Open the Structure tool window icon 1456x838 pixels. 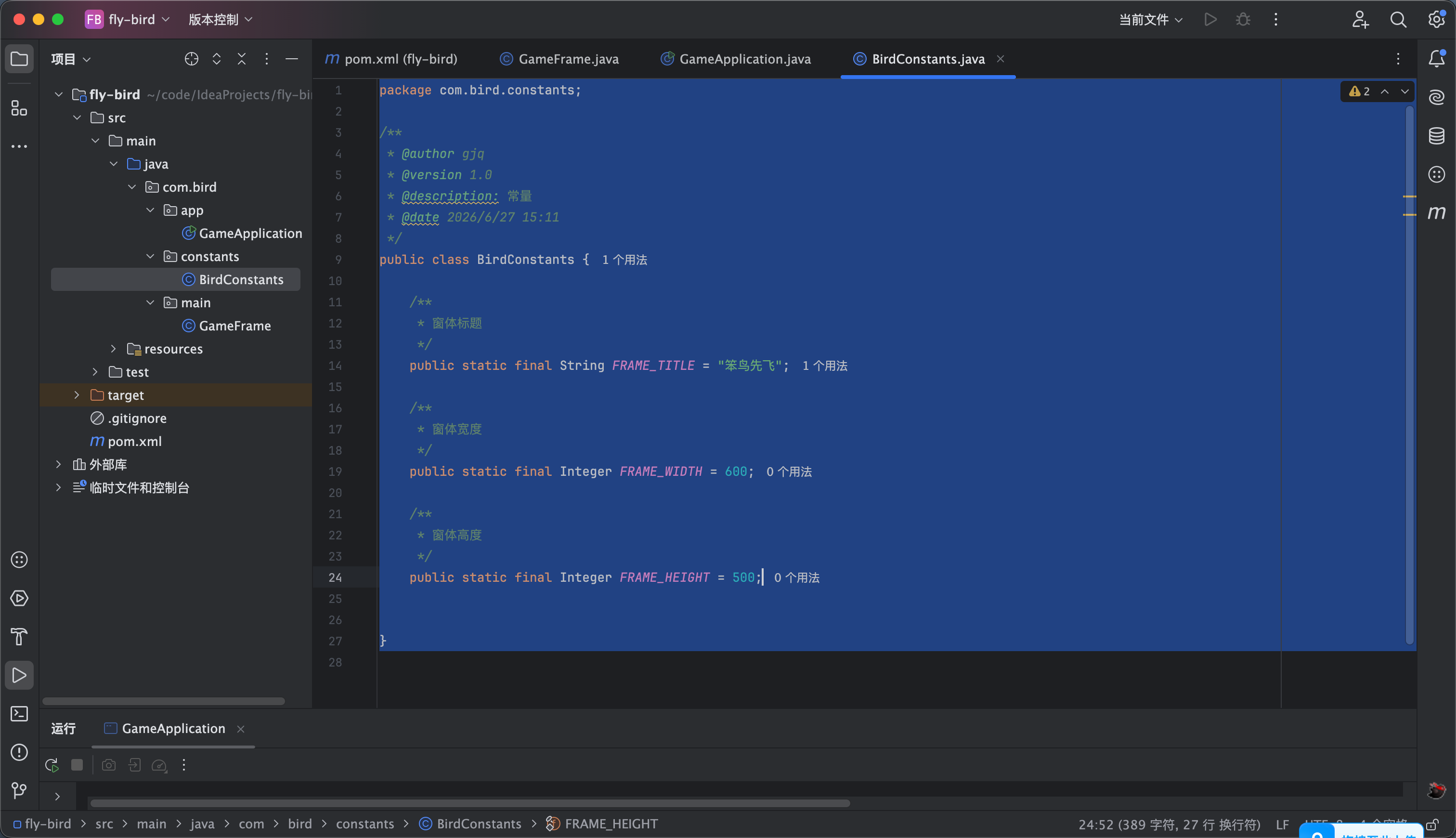[x=19, y=107]
